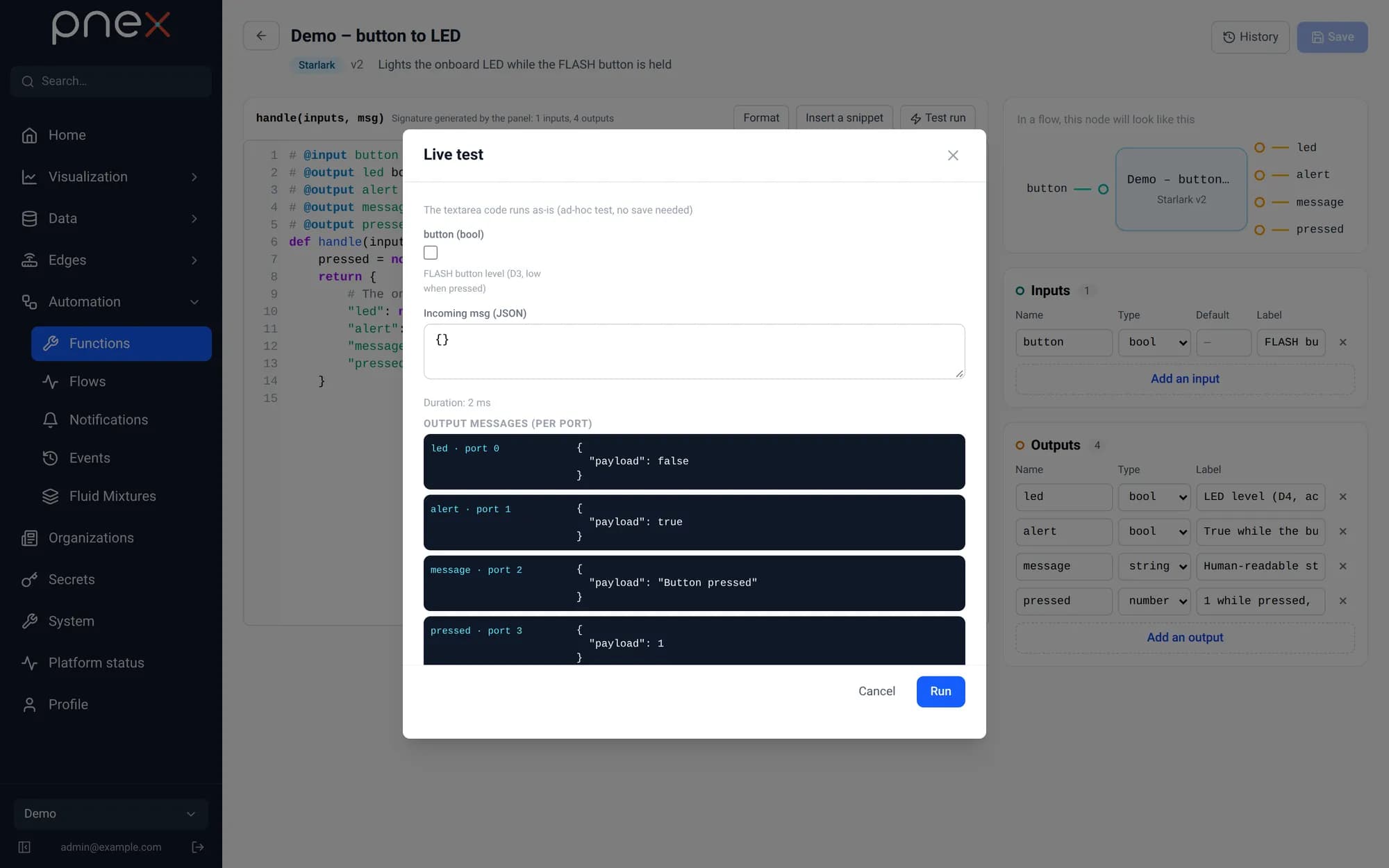Screen dimensions: 1389x868
Task: Click the blue Run button
Action: click(x=940, y=692)
